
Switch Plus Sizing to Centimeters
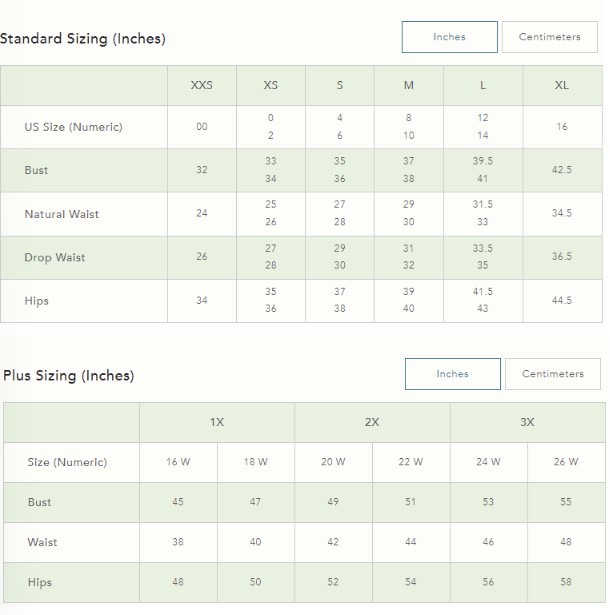click(x=553, y=374)
